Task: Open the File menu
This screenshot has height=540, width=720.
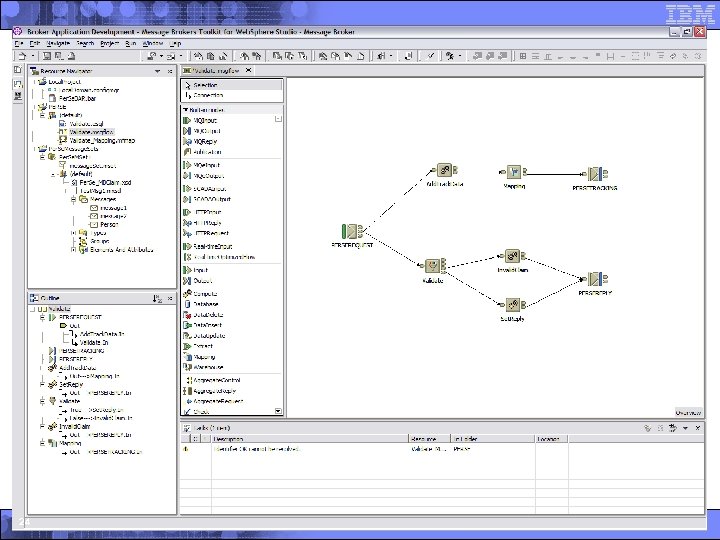Action: tap(18, 43)
